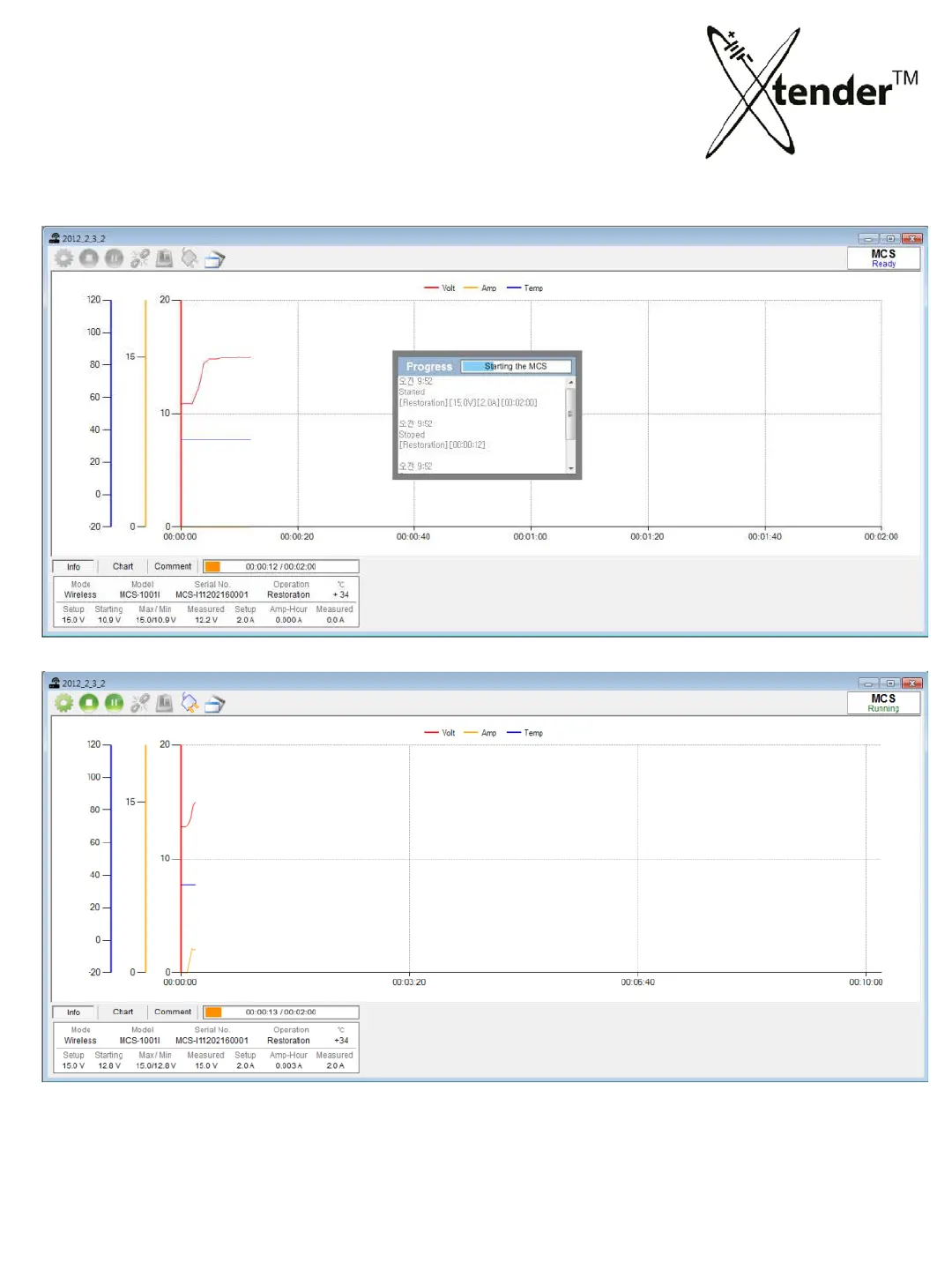Click log line '[Restoration] [00:00:12]'
Viewport: 952px width, 1270px height.
tap(442, 445)
